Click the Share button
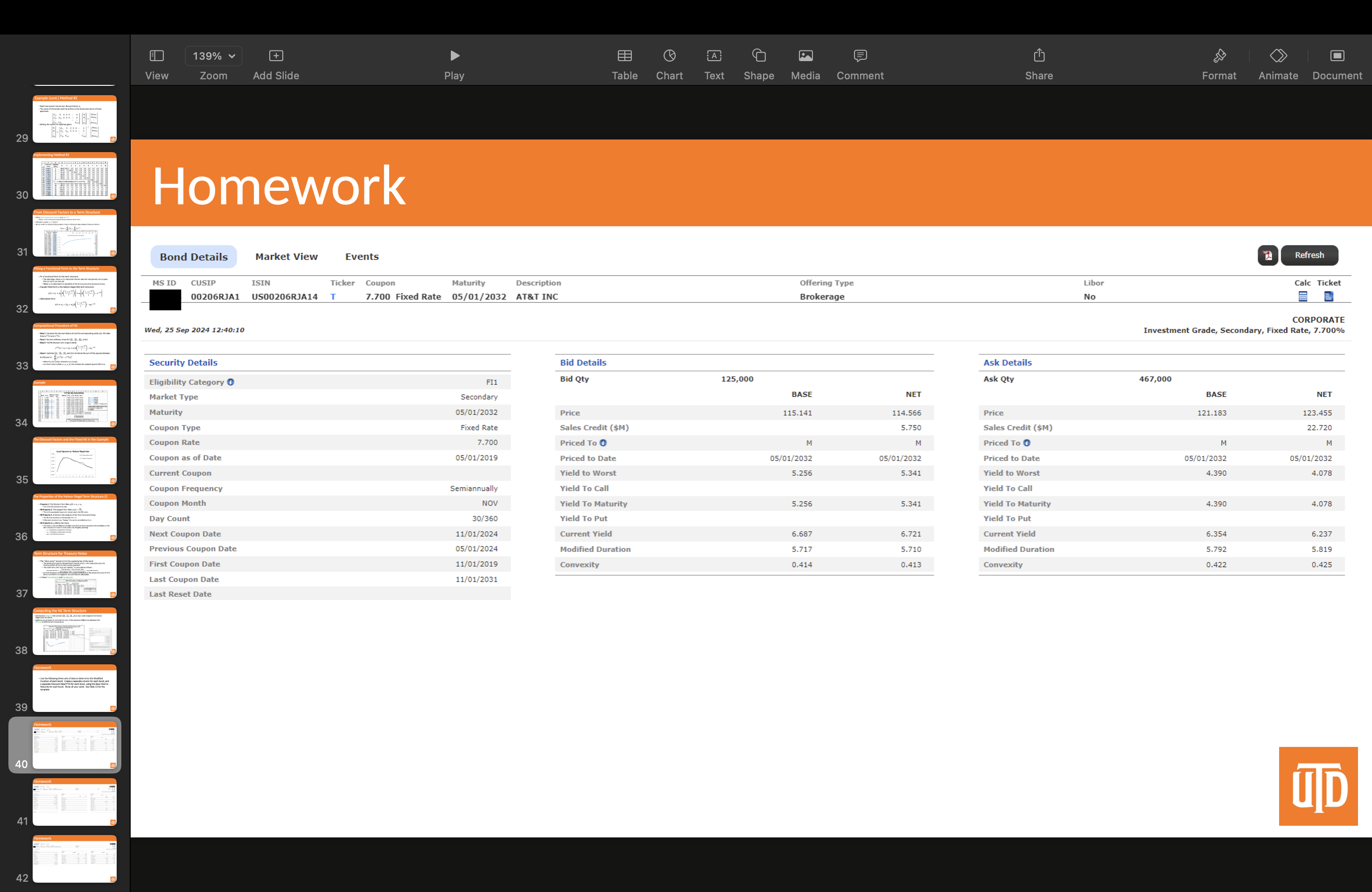1372x892 pixels. click(x=1039, y=56)
